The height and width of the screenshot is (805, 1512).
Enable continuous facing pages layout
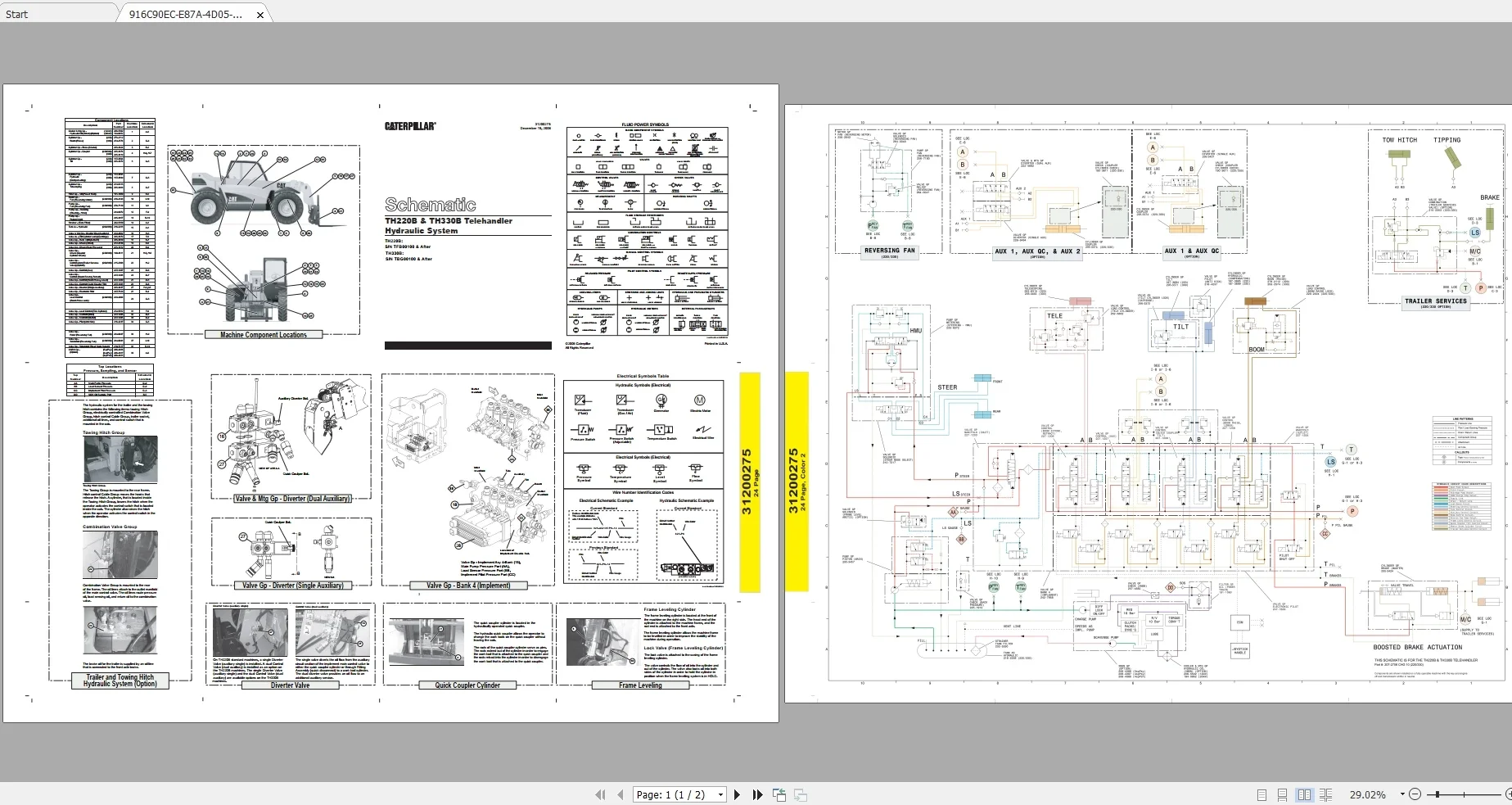[x=1325, y=794]
